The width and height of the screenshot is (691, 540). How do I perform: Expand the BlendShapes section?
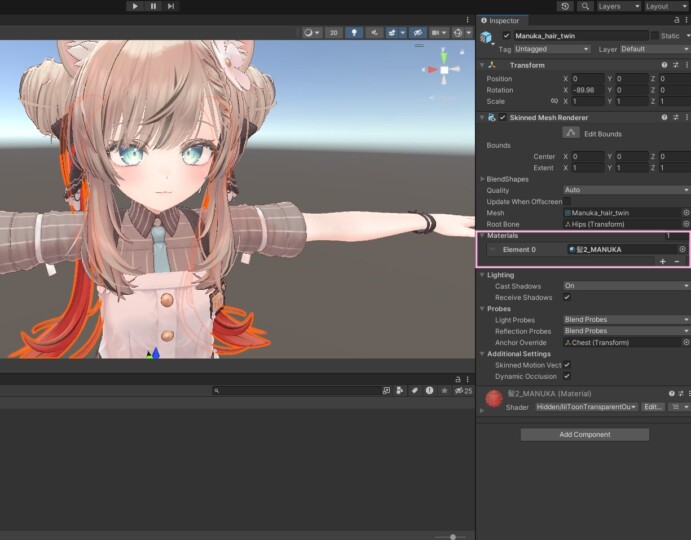pos(482,179)
